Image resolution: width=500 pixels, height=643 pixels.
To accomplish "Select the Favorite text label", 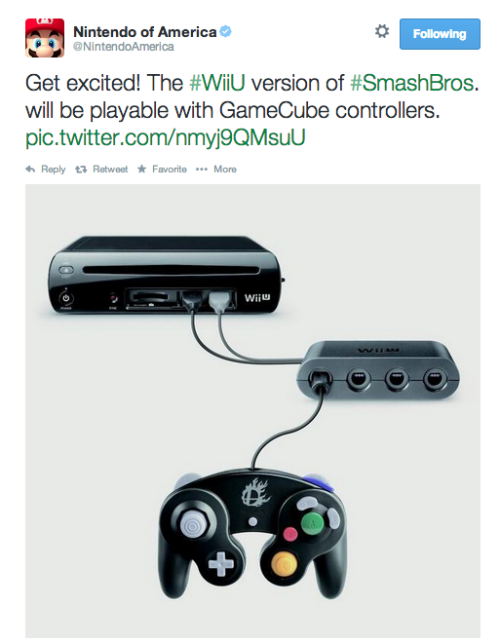I will click(x=169, y=169).
